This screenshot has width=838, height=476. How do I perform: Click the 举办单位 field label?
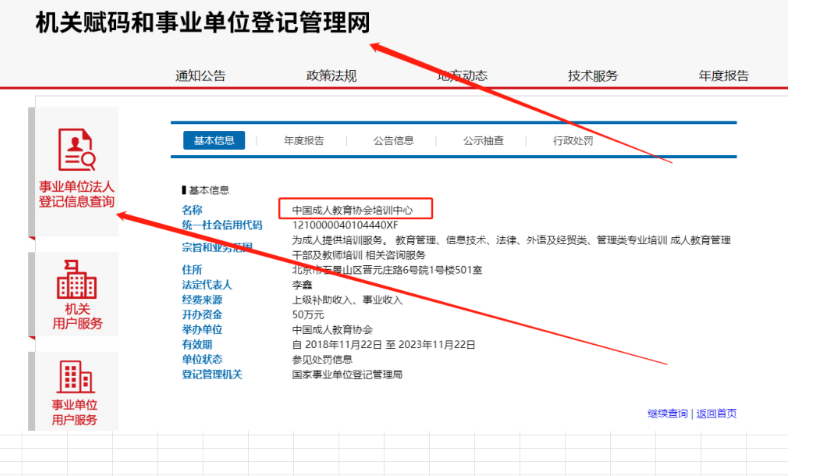pyautogui.click(x=202, y=330)
